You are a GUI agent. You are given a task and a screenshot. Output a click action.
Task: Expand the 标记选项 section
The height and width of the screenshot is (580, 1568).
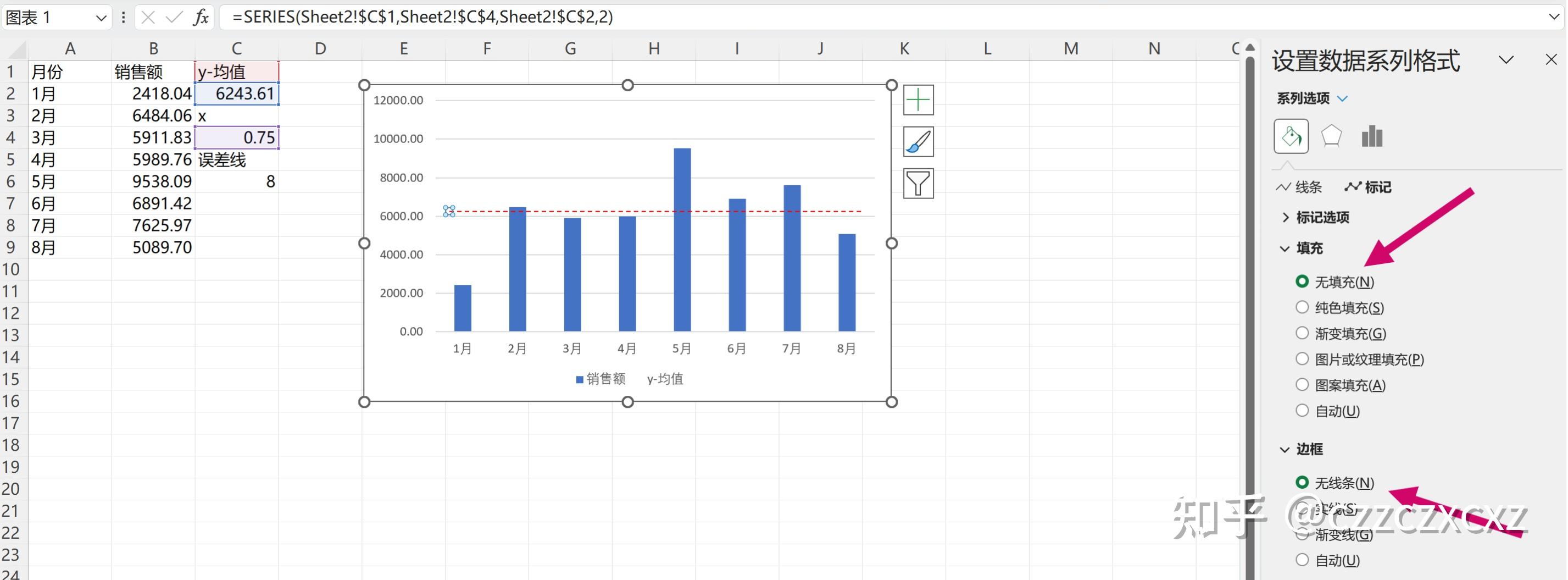pos(1315,218)
